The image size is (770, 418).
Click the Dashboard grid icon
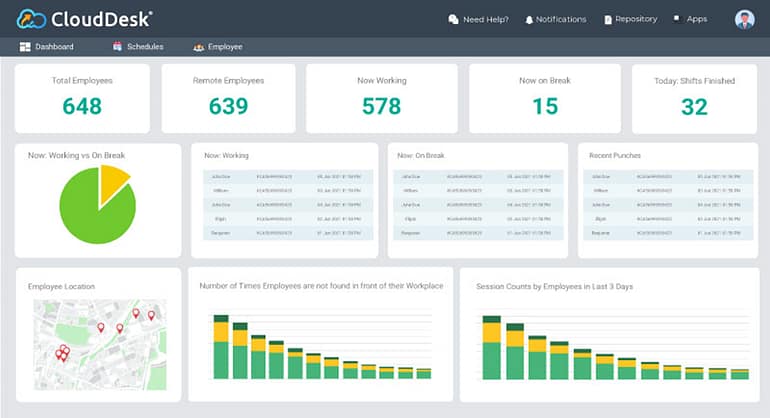[25, 47]
